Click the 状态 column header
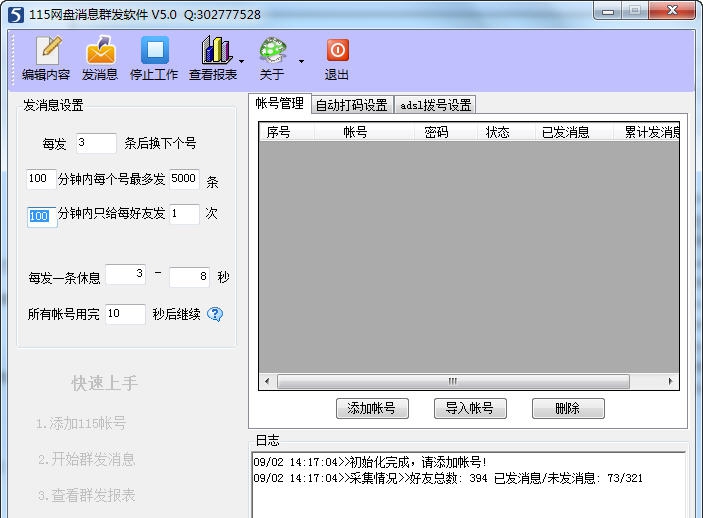Screen dimensions: 703x518 point(506,132)
